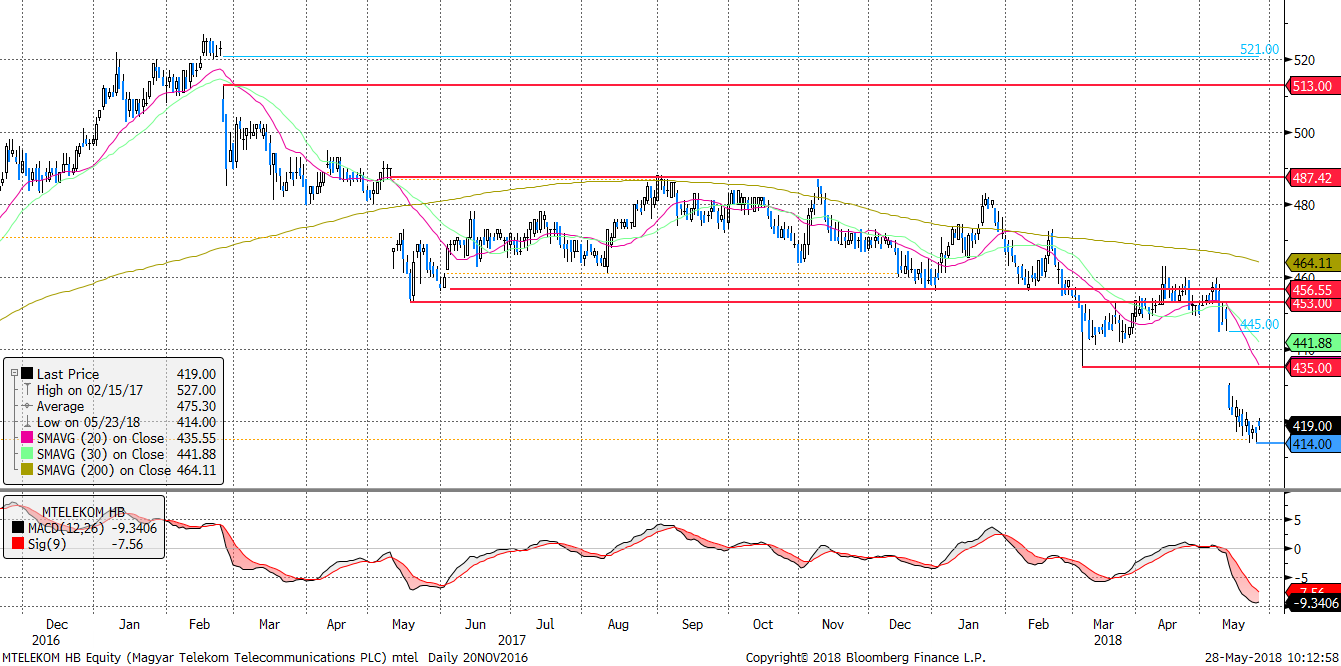Click the red Sig(9) legend swatch

click(17, 544)
